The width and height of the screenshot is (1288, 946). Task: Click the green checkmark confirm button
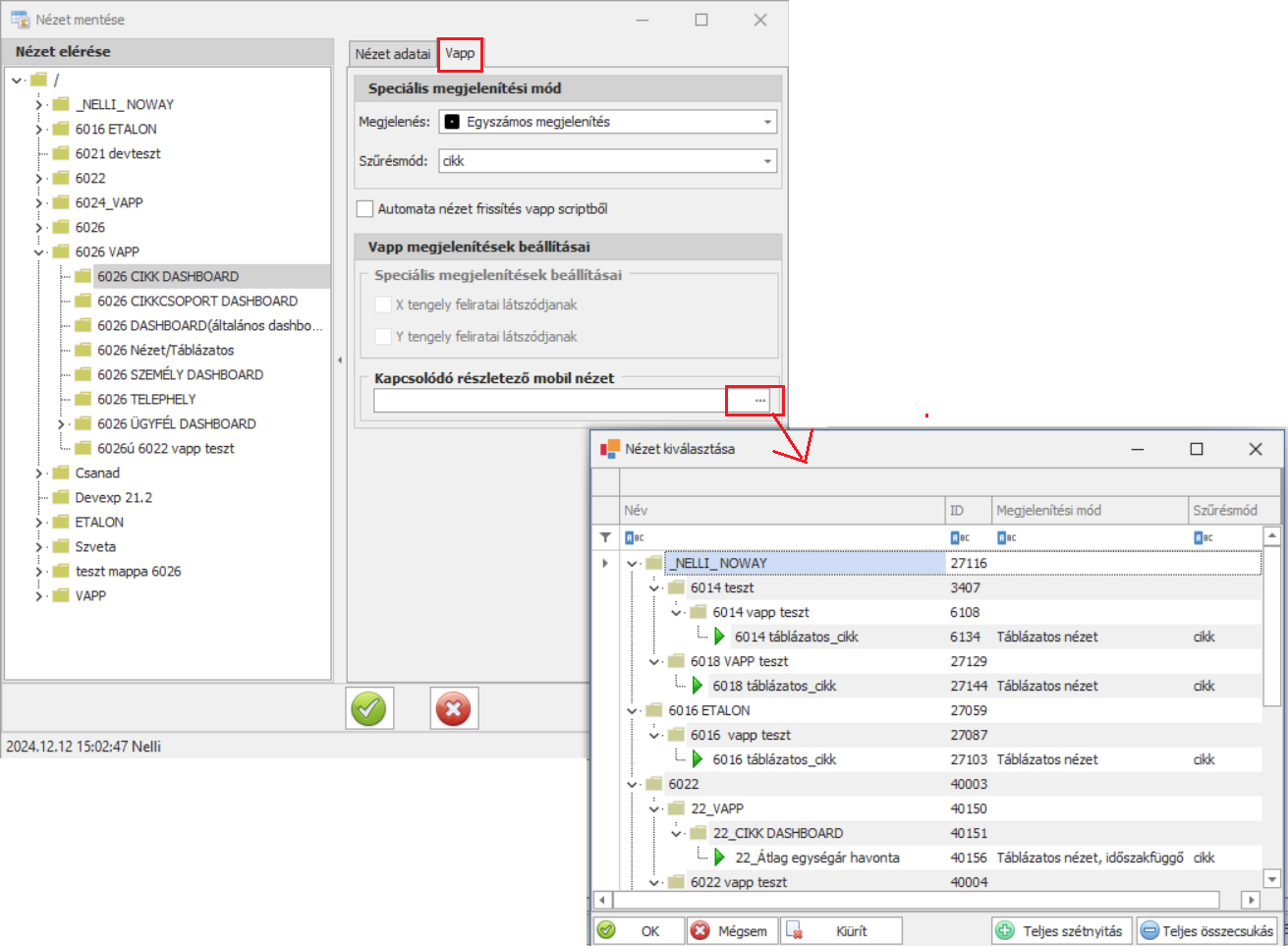(x=369, y=708)
